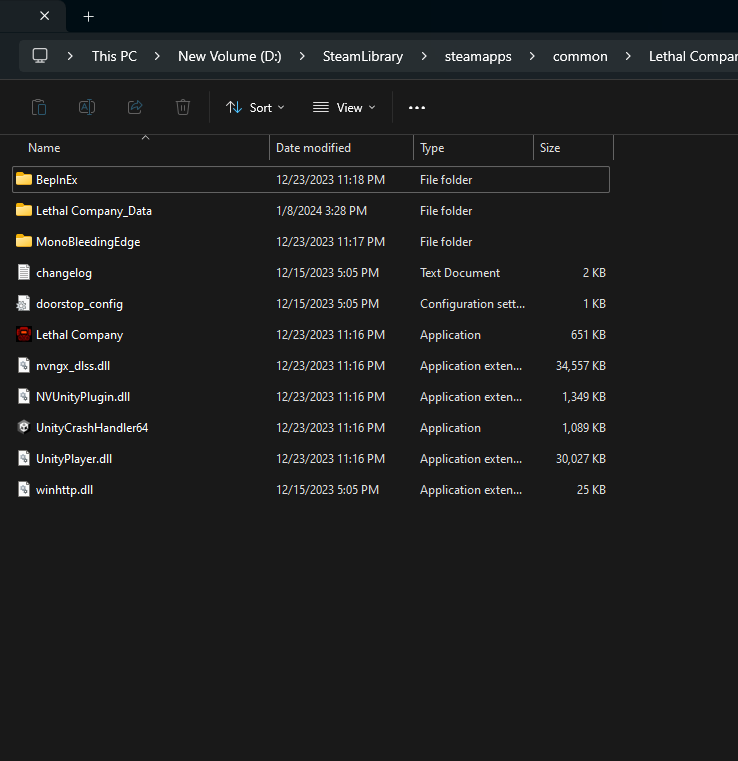Click the 12/23/2023 11:18 PM date
Screen dimensions: 738x761
[330, 180]
